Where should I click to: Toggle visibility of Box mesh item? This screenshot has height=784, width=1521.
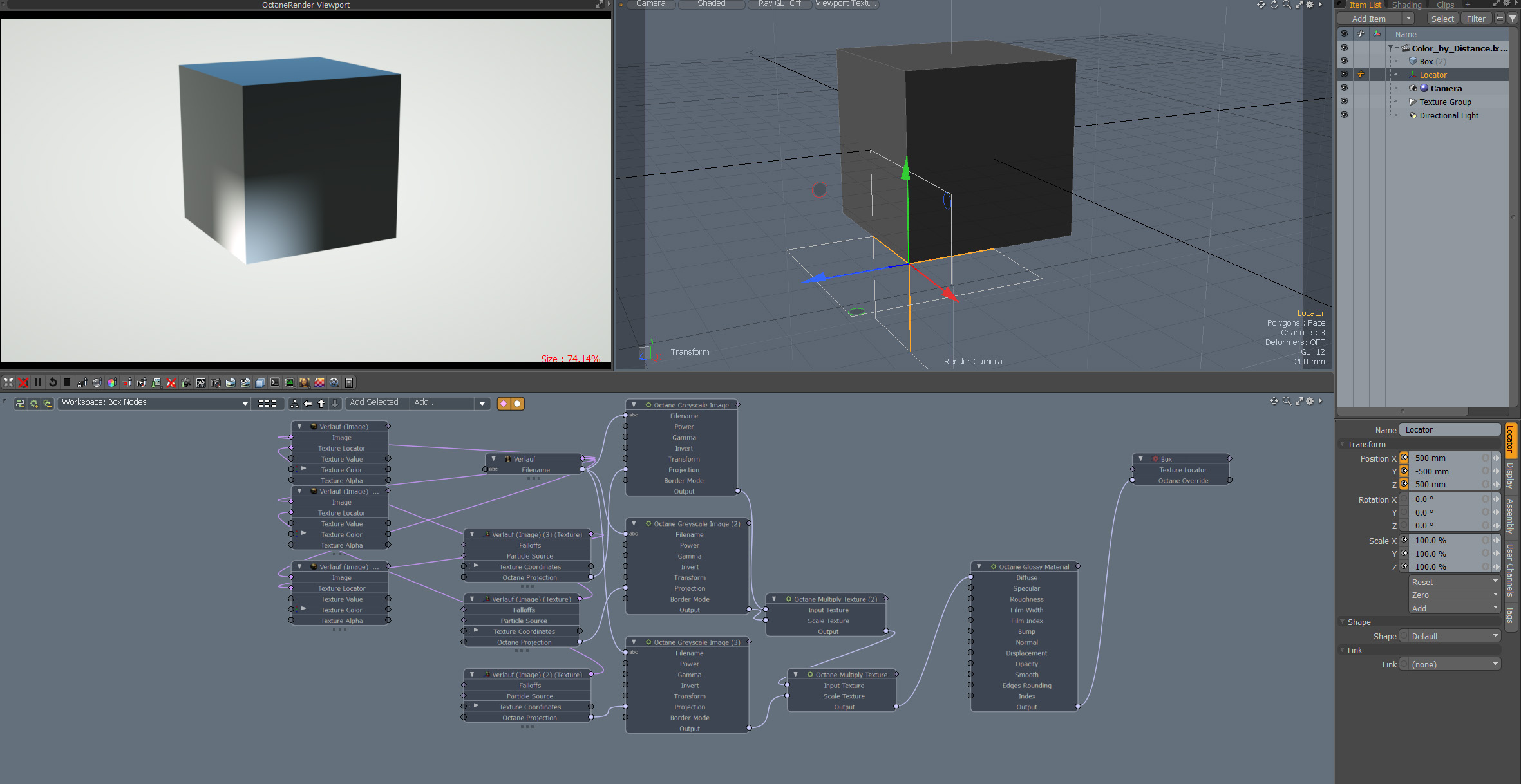click(1344, 61)
